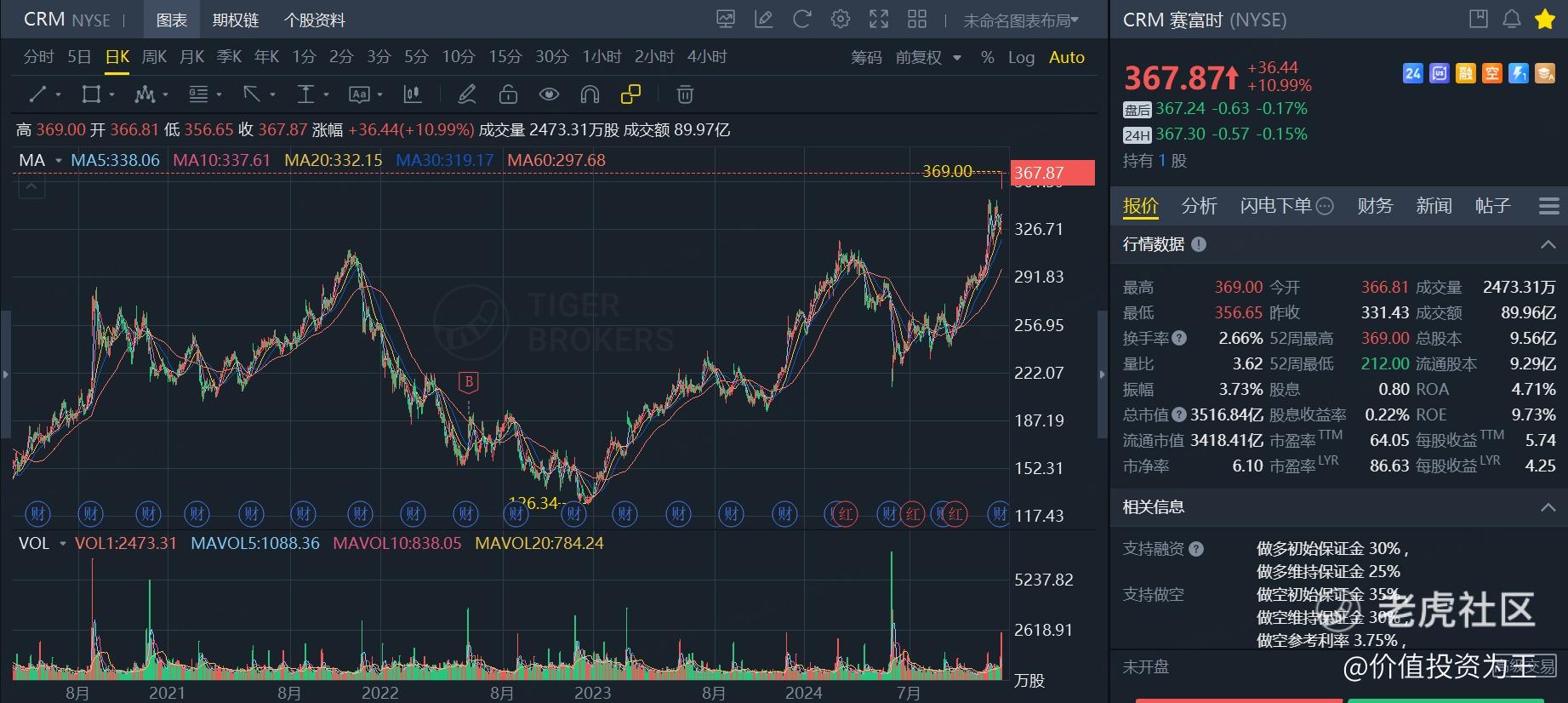The width and height of the screenshot is (1568, 703).
Task: Collapse the 行情数据 section
Action: tap(1548, 244)
